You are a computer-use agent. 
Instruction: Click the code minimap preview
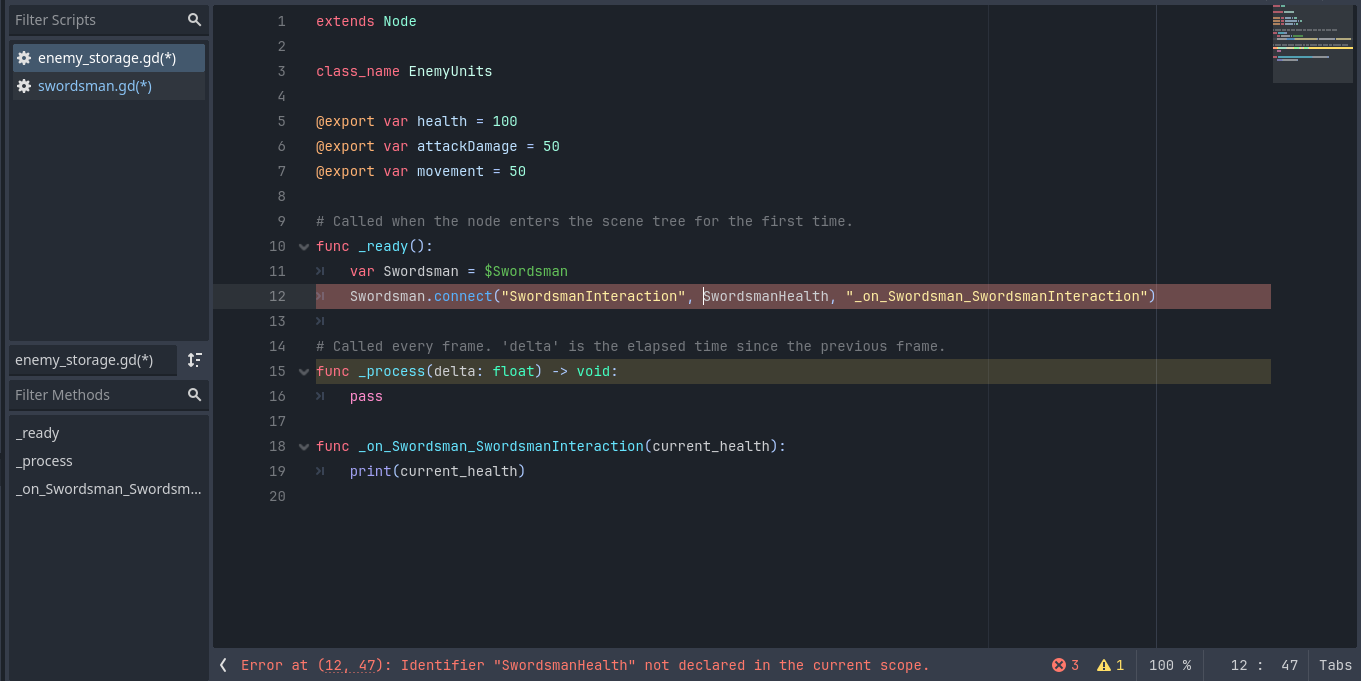click(x=1312, y=45)
